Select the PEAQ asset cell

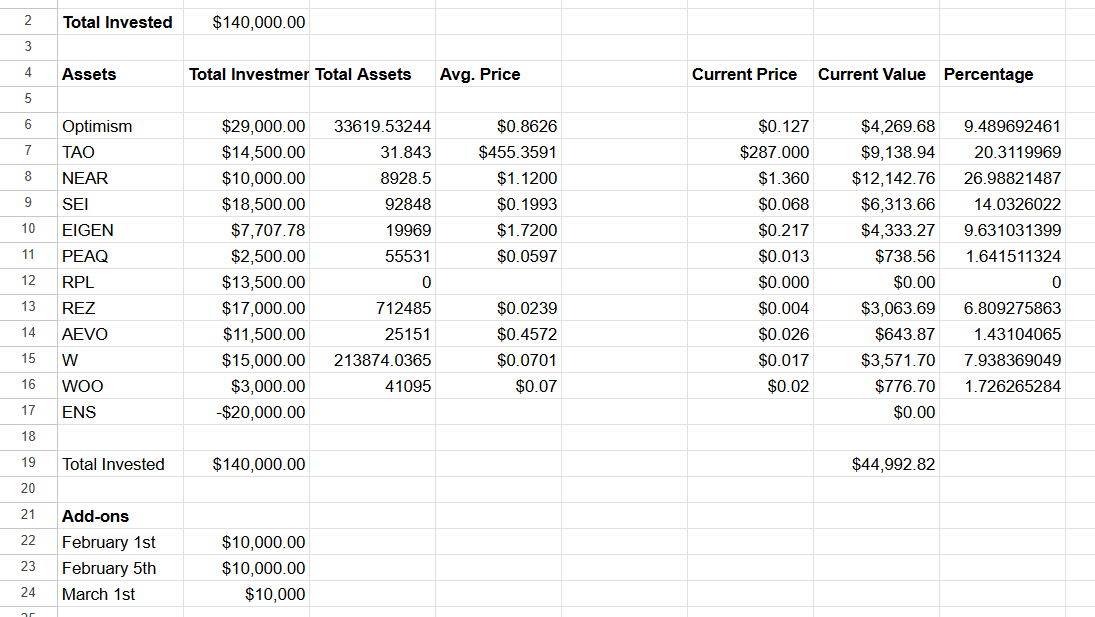[120, 256]
